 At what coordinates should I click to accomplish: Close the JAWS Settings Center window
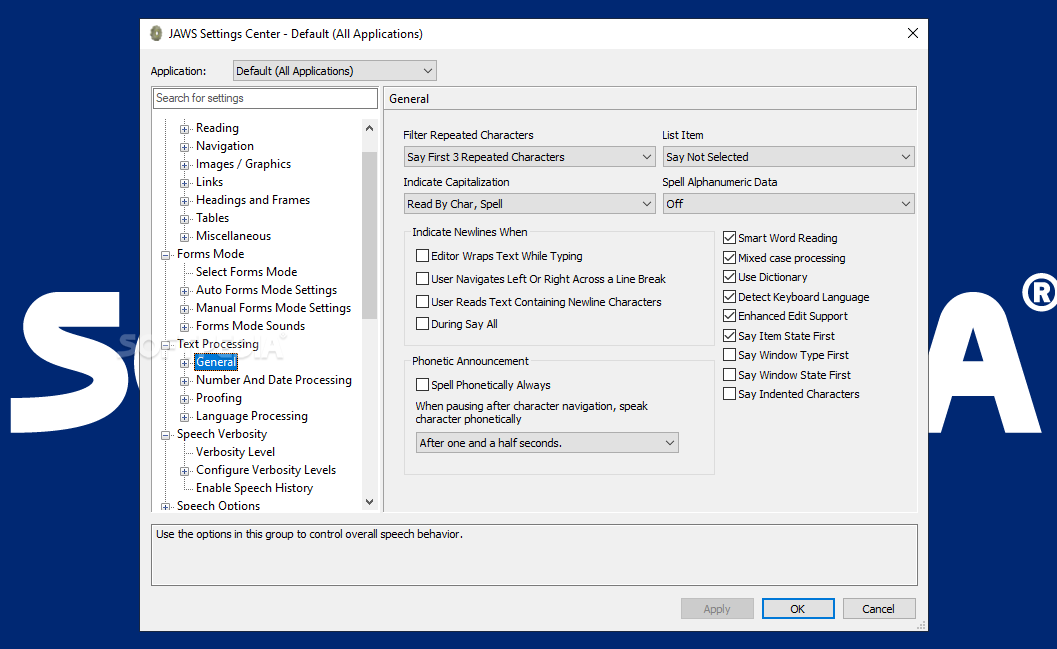913,34
